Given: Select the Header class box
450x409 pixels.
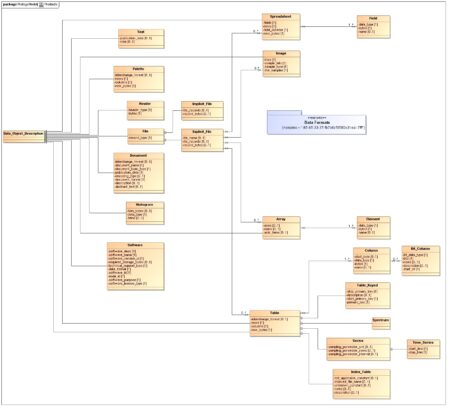Looking at the screenshot, I should coord(145,110).
